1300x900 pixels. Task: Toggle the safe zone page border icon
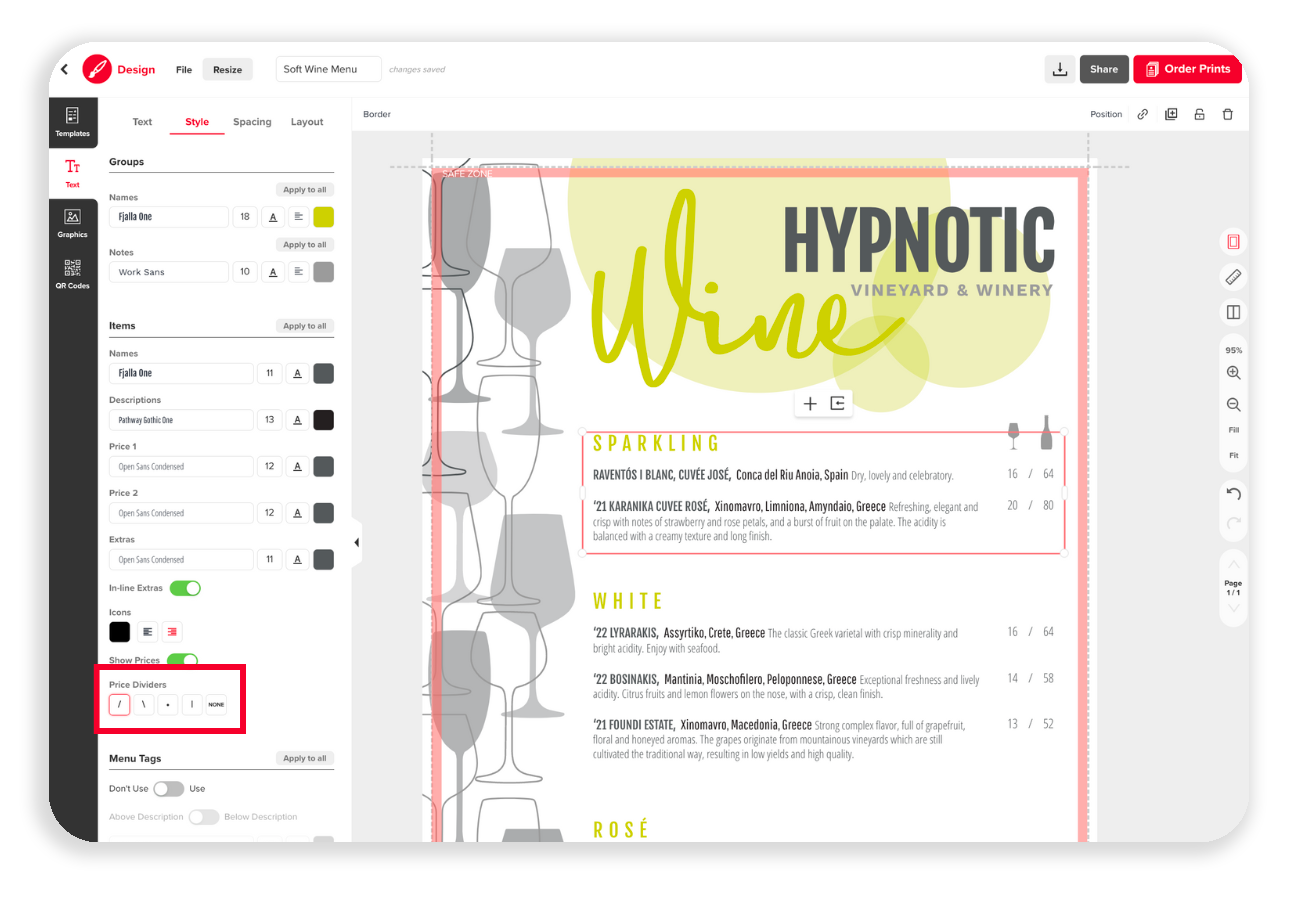[1233, 242]
